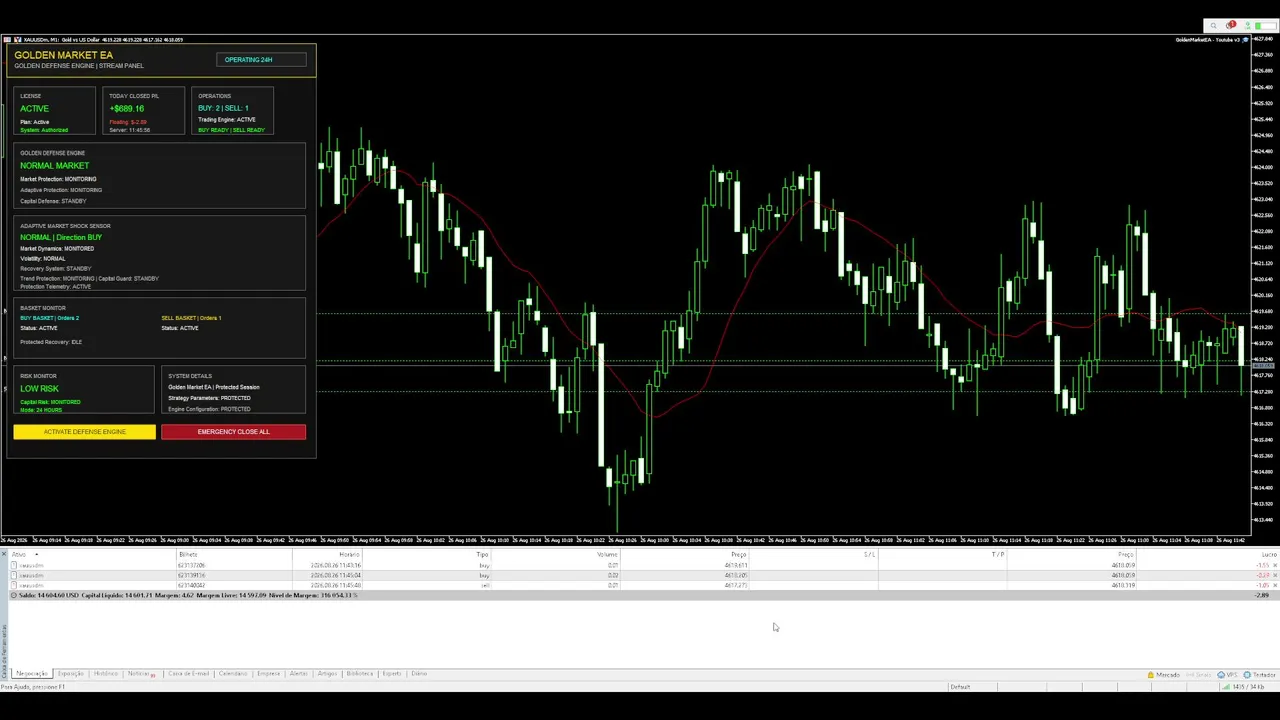Image resolution: width=1280 pixels, height=720 pixels.
Task: Click the OPERATING 24H indicator button
Action: (261, 60)
